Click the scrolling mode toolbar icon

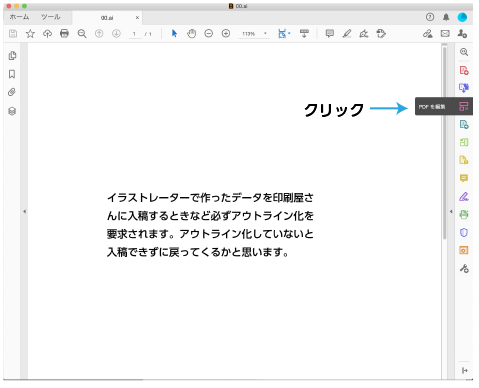[x=304, y=34]
